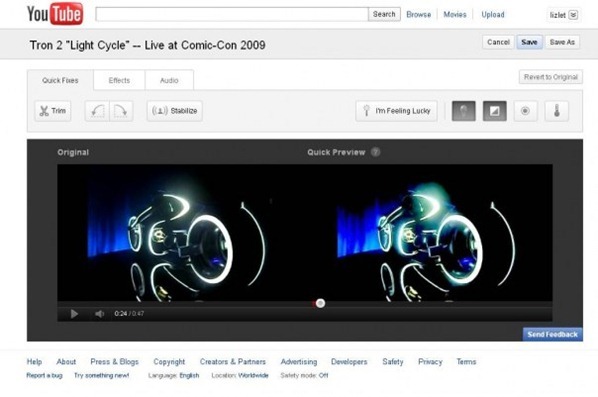This screenshot has width=598, height=397.
Task: Select the contrast adjustment icon
Action: click(x=495, y=111)
